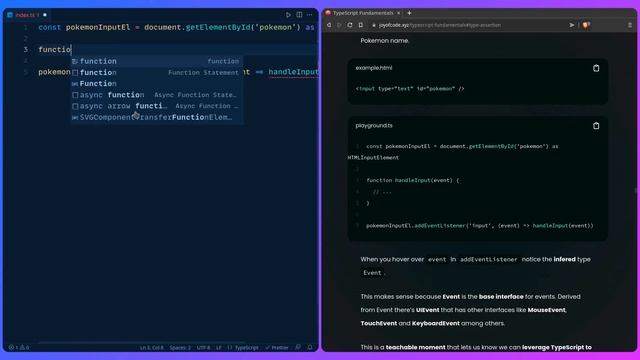Bookmark the page in the browser toolbar
This screenshot has width=640, height=360.
tap(361, 25)
